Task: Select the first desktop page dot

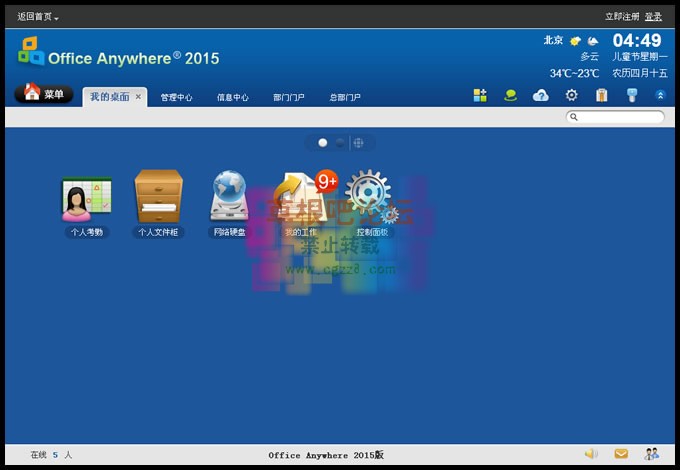Action: pos(323,143)
